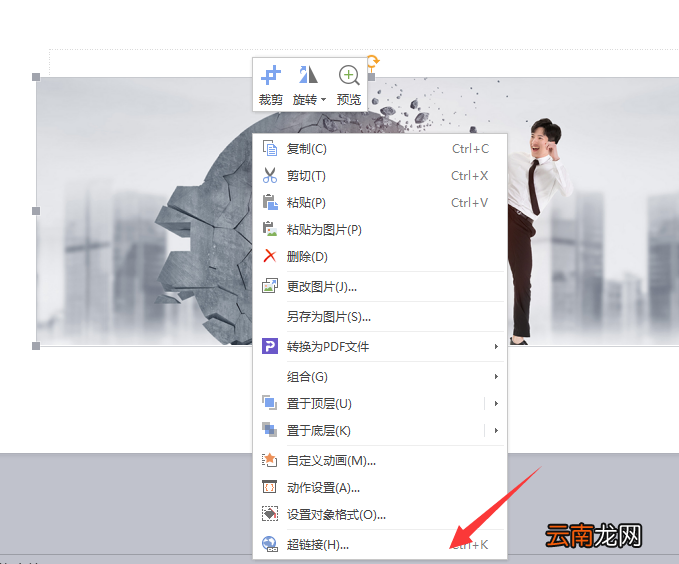Image resolution: width=679 pixels, height=564 pixels.
Task: Click the scissors icon beside 剪切(T)
Action: [x=270, y=175]
